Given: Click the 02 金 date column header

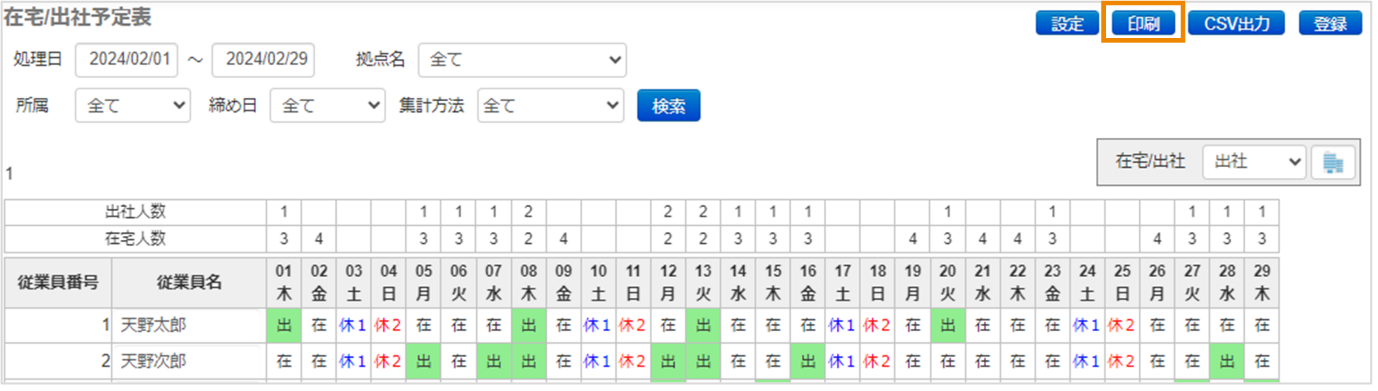Looking at the screenshot, I should click(319, 283).
